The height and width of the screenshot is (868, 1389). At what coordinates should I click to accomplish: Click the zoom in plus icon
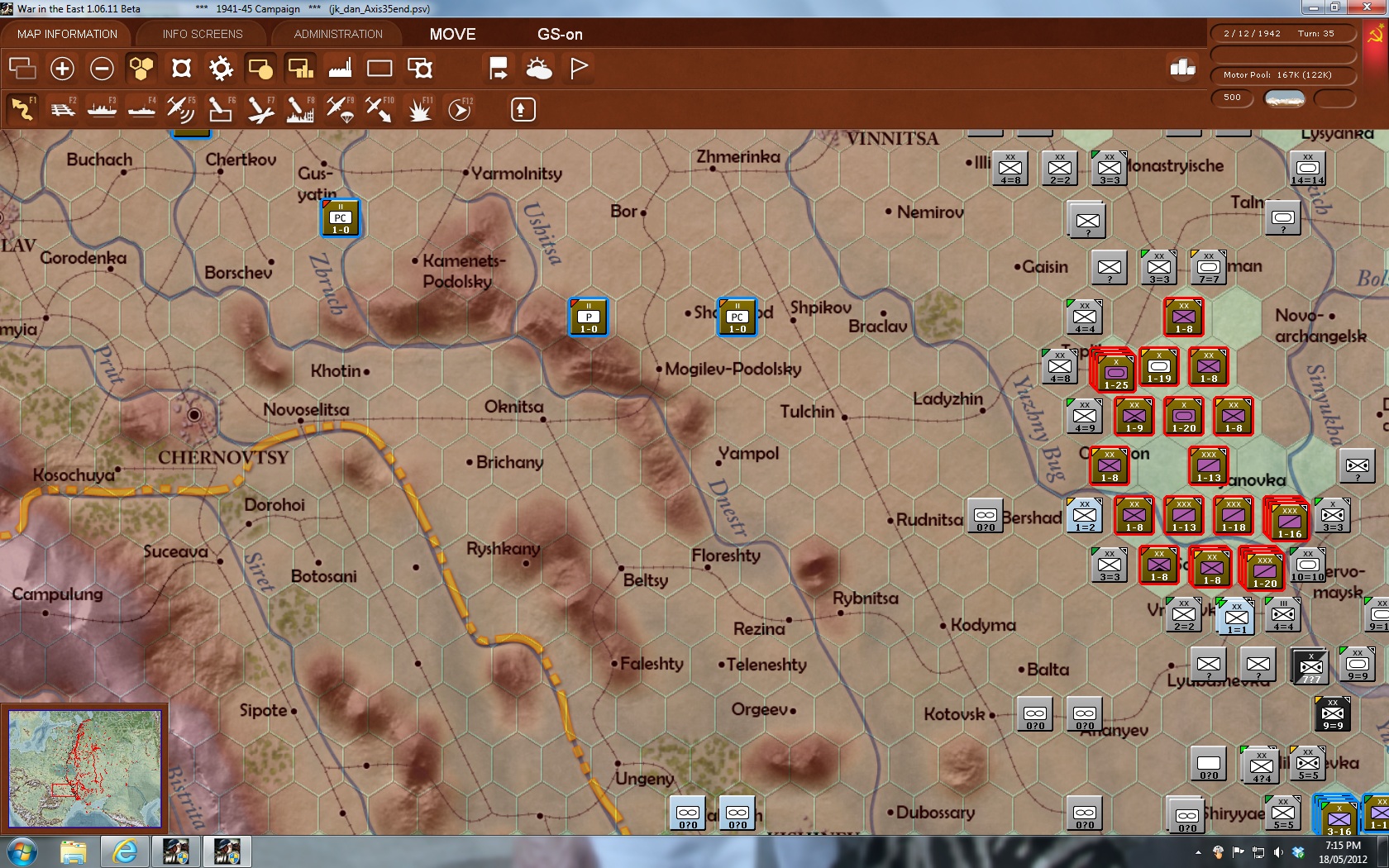pos(62,69)
